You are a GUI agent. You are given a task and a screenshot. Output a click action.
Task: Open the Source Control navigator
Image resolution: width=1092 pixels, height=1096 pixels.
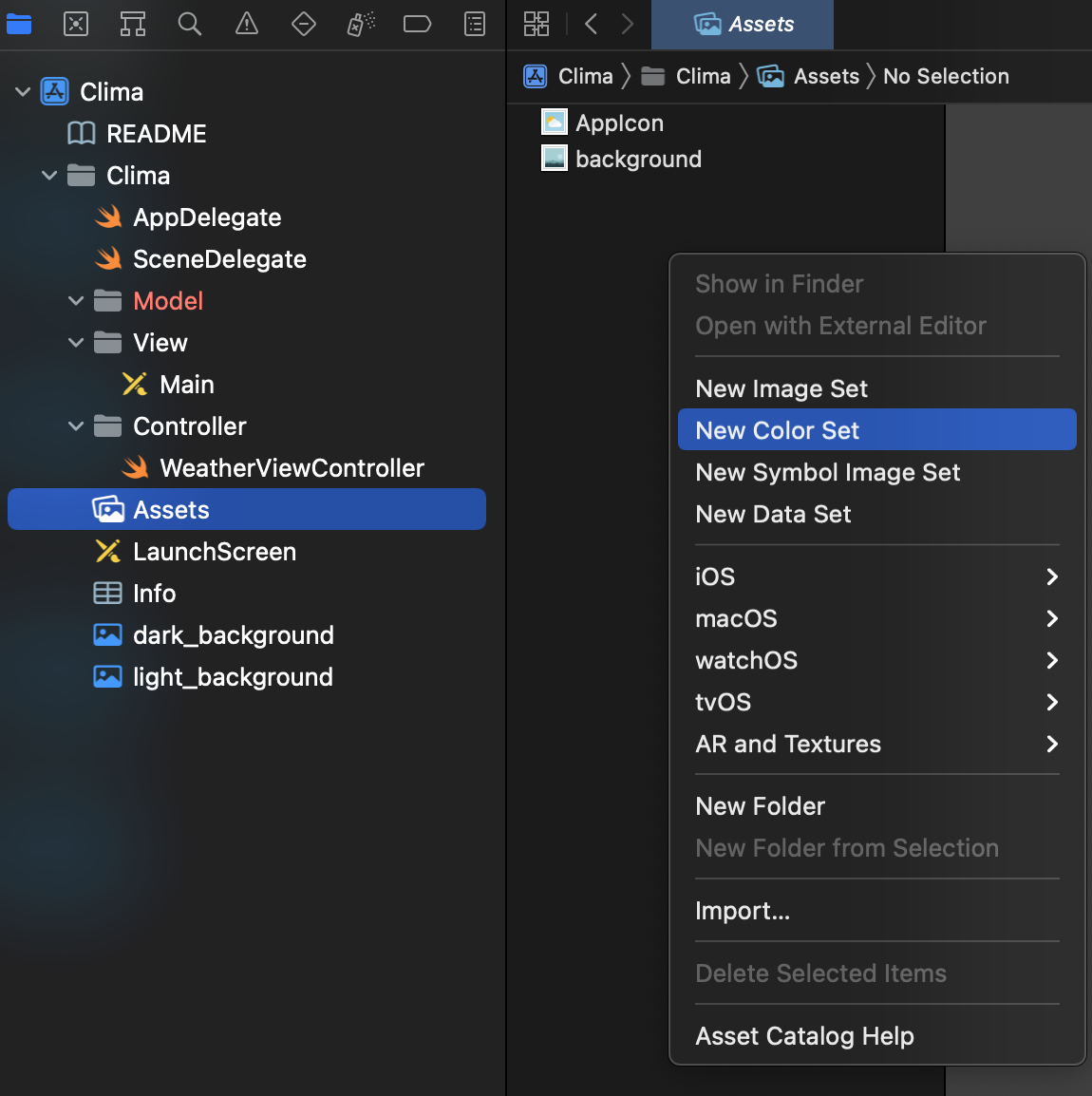point(75,25)
